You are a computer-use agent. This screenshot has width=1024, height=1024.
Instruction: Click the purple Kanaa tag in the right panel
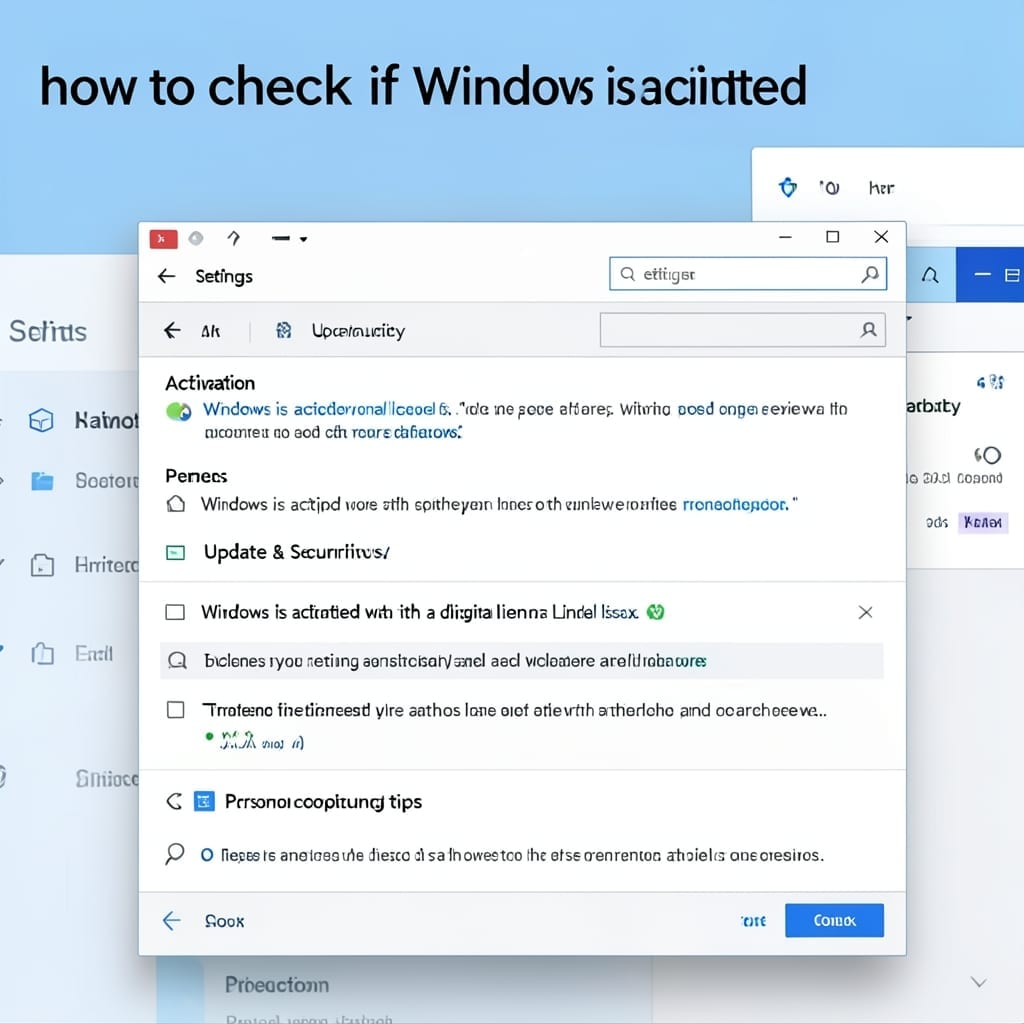coord(983,522)
